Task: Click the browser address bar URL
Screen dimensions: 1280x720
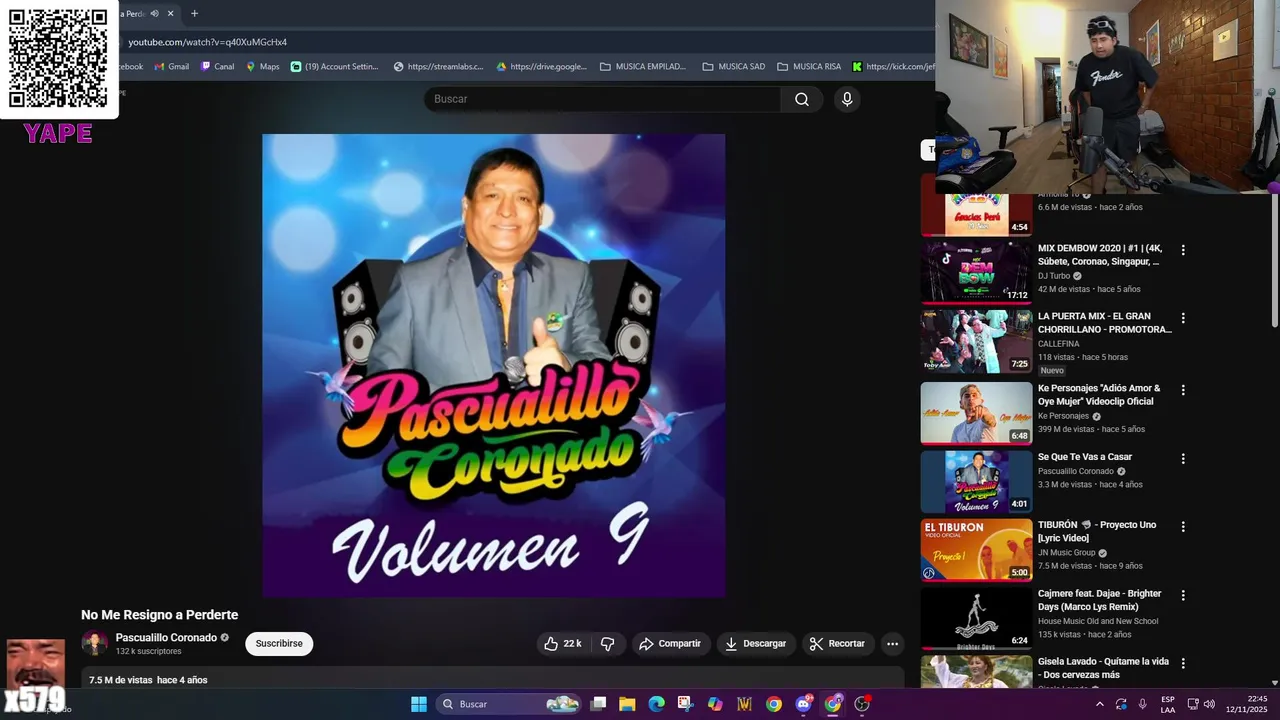Action: point(208,42)
